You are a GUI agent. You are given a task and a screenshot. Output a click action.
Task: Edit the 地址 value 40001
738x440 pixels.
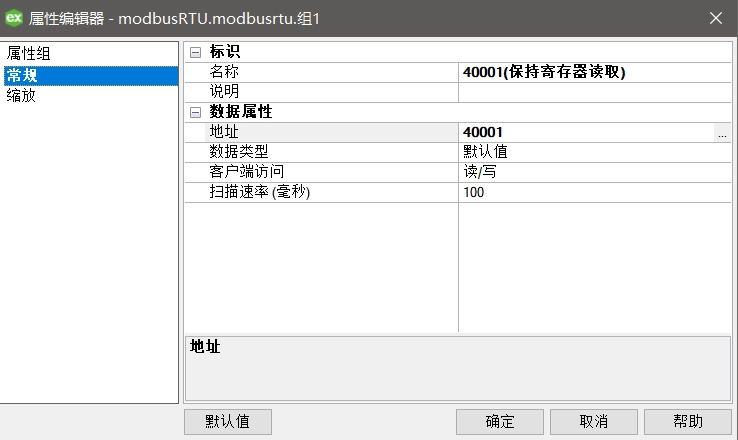point(586,133)
